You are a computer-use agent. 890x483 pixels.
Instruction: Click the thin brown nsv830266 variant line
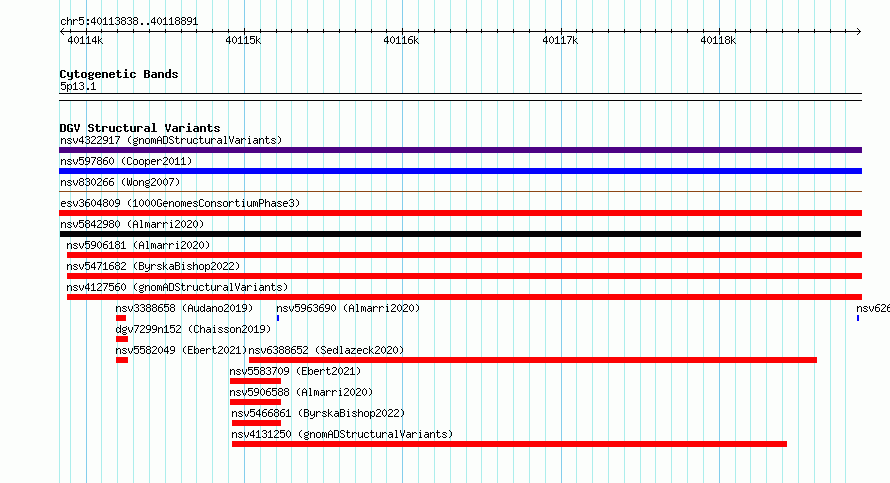pos(460,192)
